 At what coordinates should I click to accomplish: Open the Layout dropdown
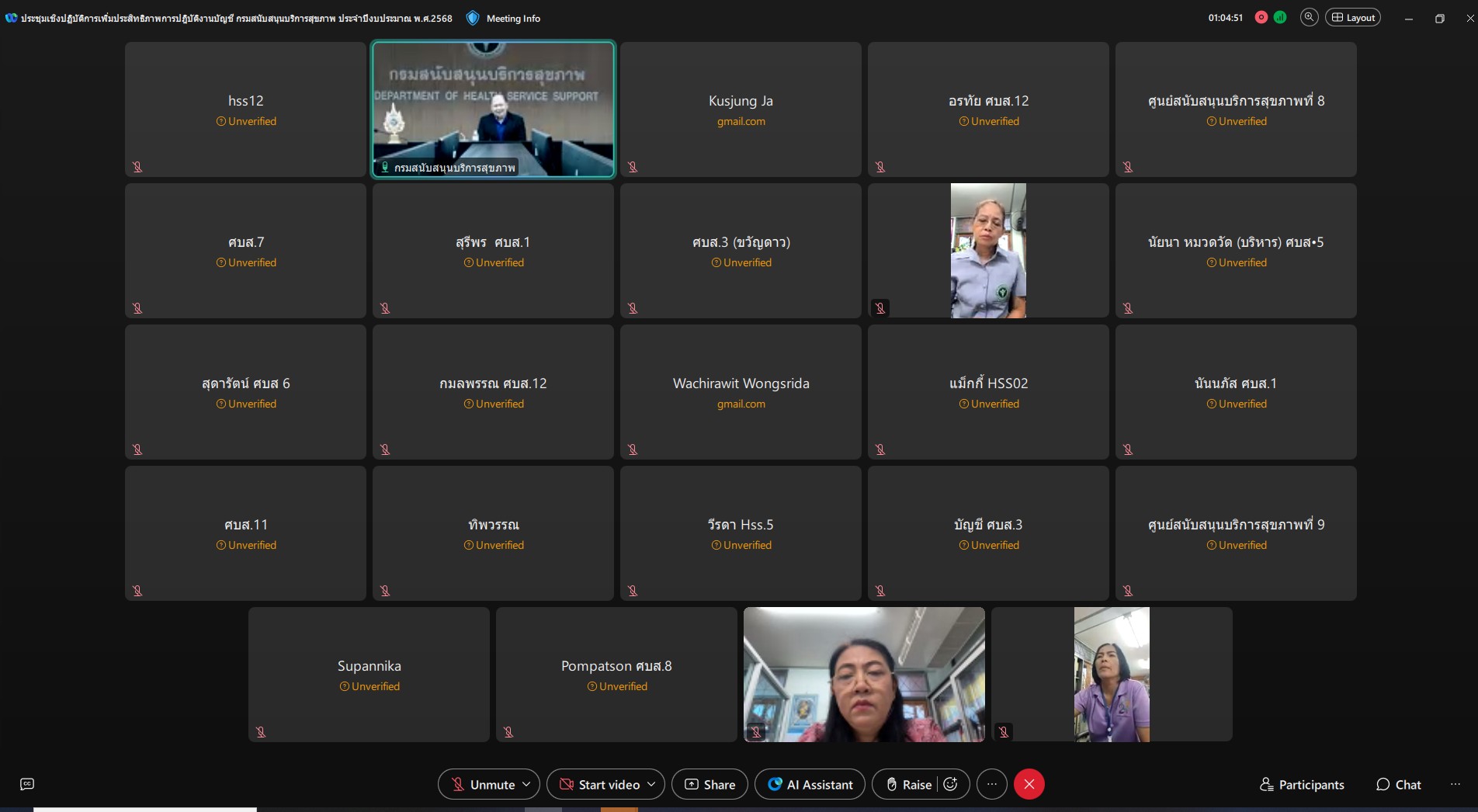(1353, 17)
